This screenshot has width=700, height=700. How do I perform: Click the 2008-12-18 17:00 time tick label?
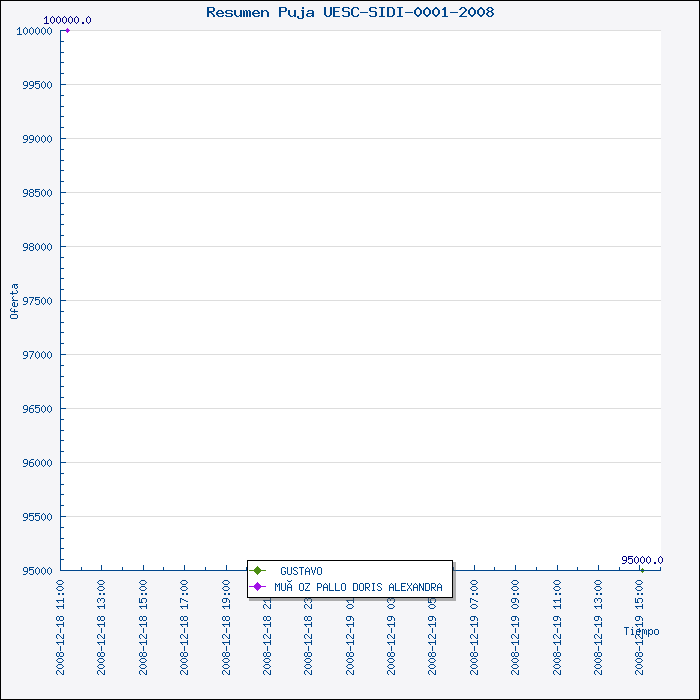coord(185,612)
